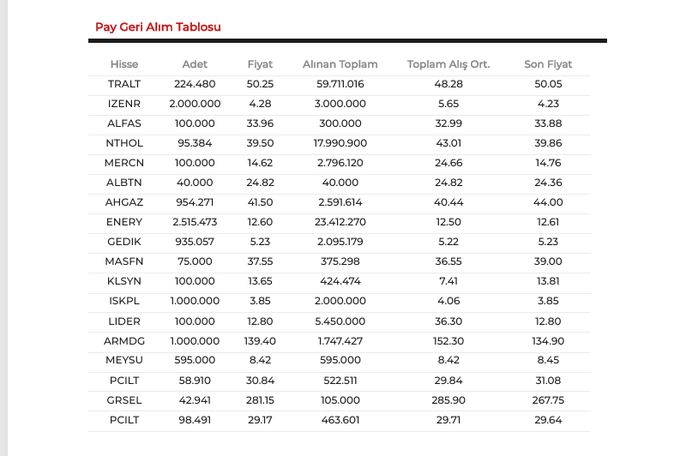Click the NTHOL ticker cell
Viewport: 680px width, 456px height.
(124, 143)
